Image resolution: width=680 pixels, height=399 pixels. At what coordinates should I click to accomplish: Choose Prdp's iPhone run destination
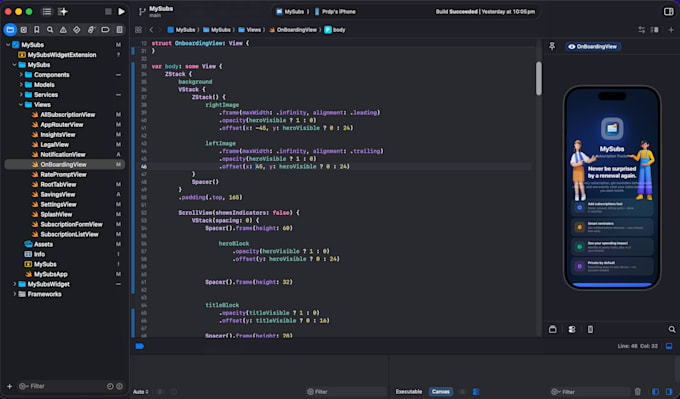(x=335, y=12)
